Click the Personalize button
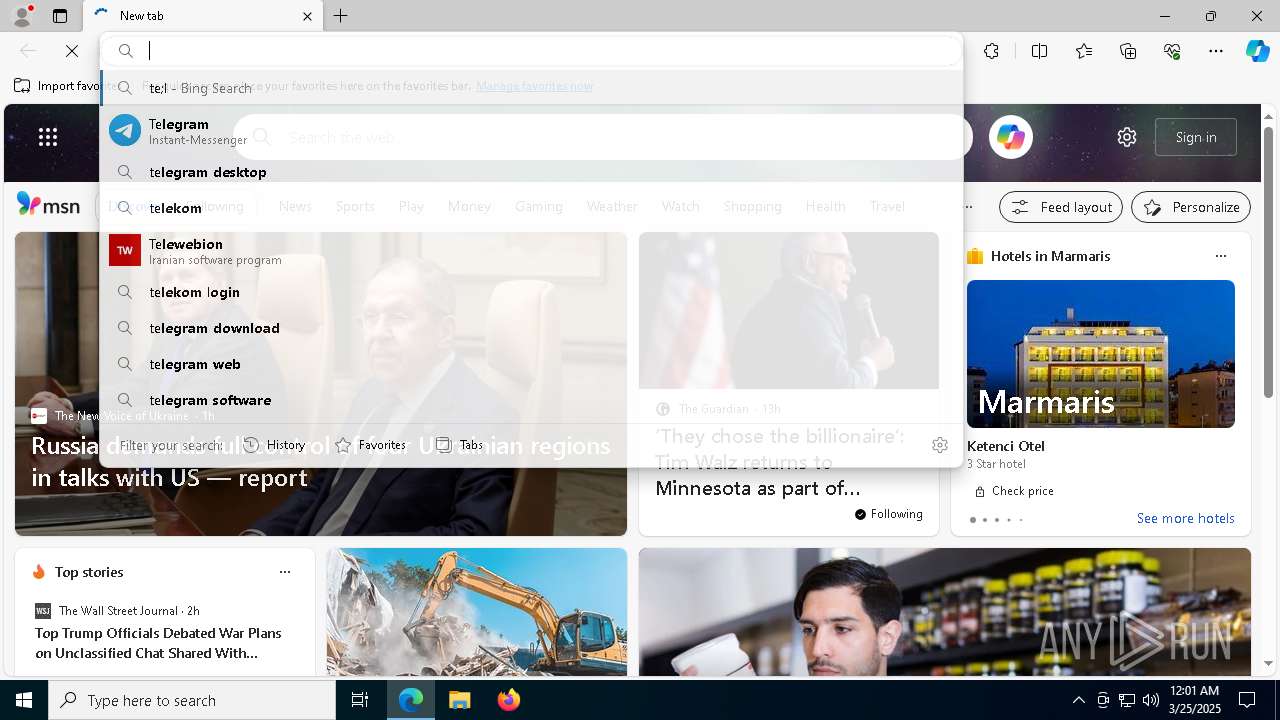1280x720 pixels. pos(1191,207)
